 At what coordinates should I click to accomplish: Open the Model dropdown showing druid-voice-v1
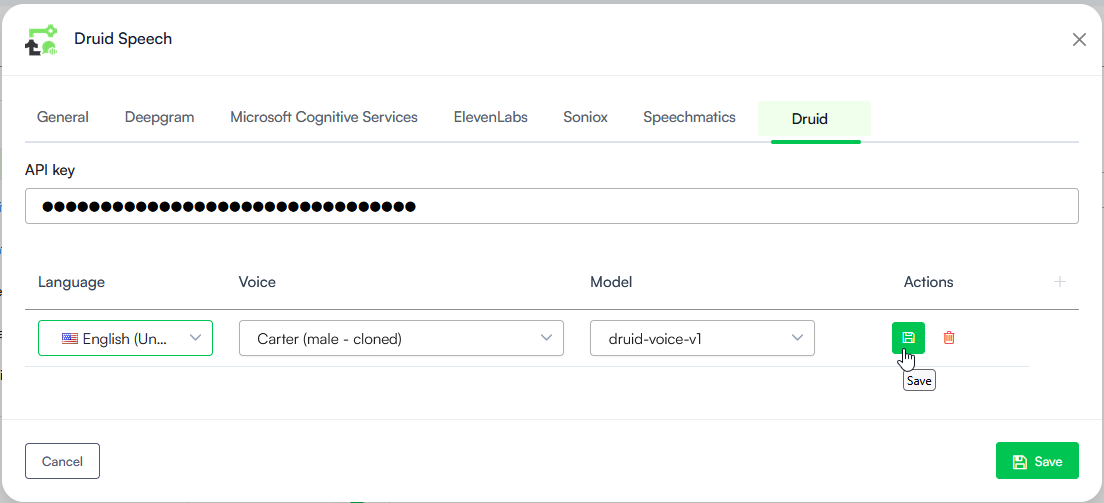[702, 338]
